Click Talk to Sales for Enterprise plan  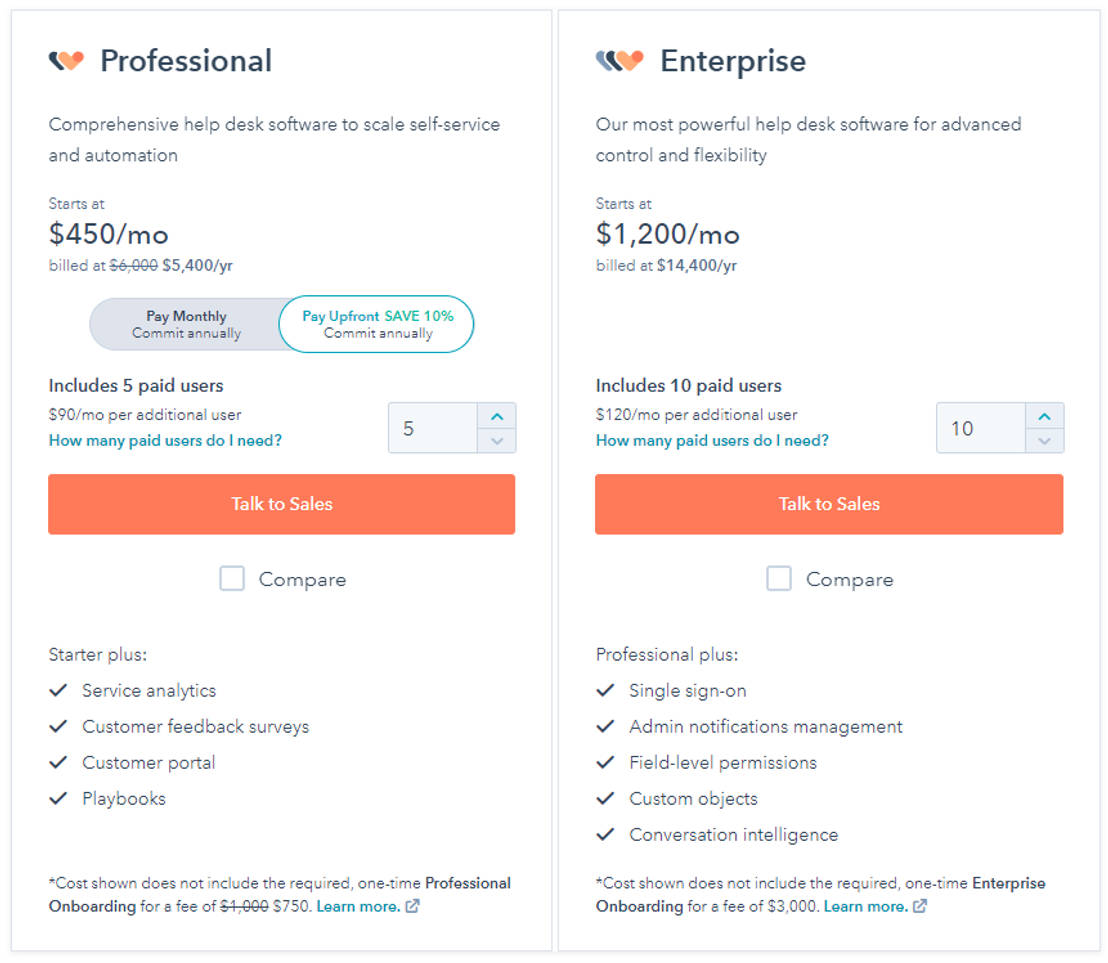829,504
